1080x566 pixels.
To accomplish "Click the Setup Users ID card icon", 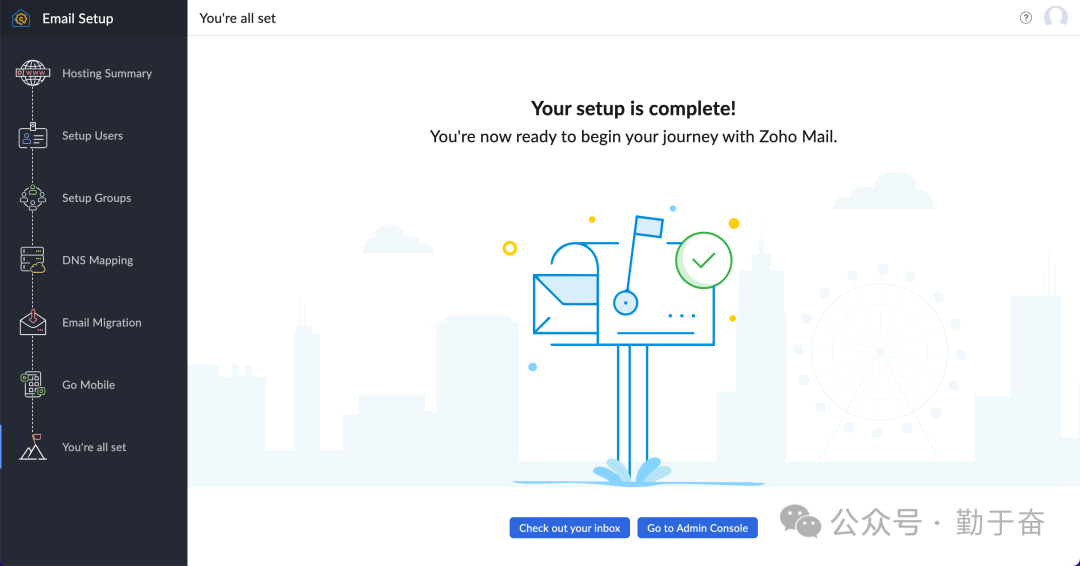I will coord(33,136).
